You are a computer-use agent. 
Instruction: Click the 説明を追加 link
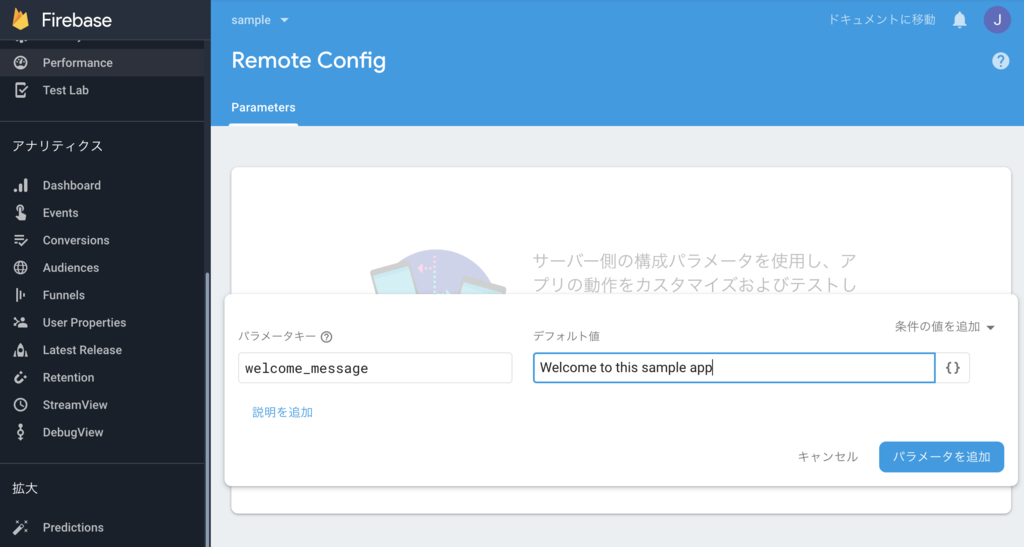point(283,413)
